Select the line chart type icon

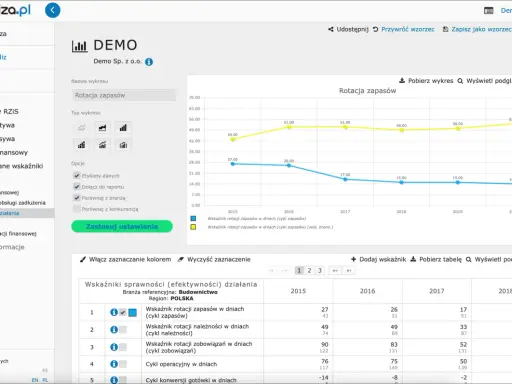click(82, 128)
